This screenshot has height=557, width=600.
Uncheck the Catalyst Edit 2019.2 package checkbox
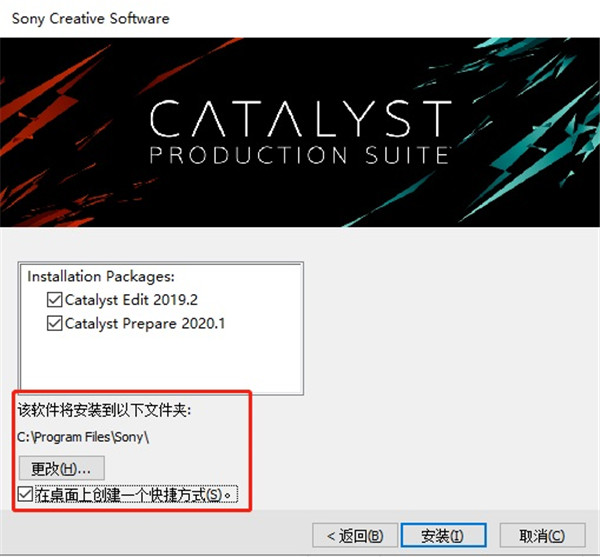[x=54, y=300]
